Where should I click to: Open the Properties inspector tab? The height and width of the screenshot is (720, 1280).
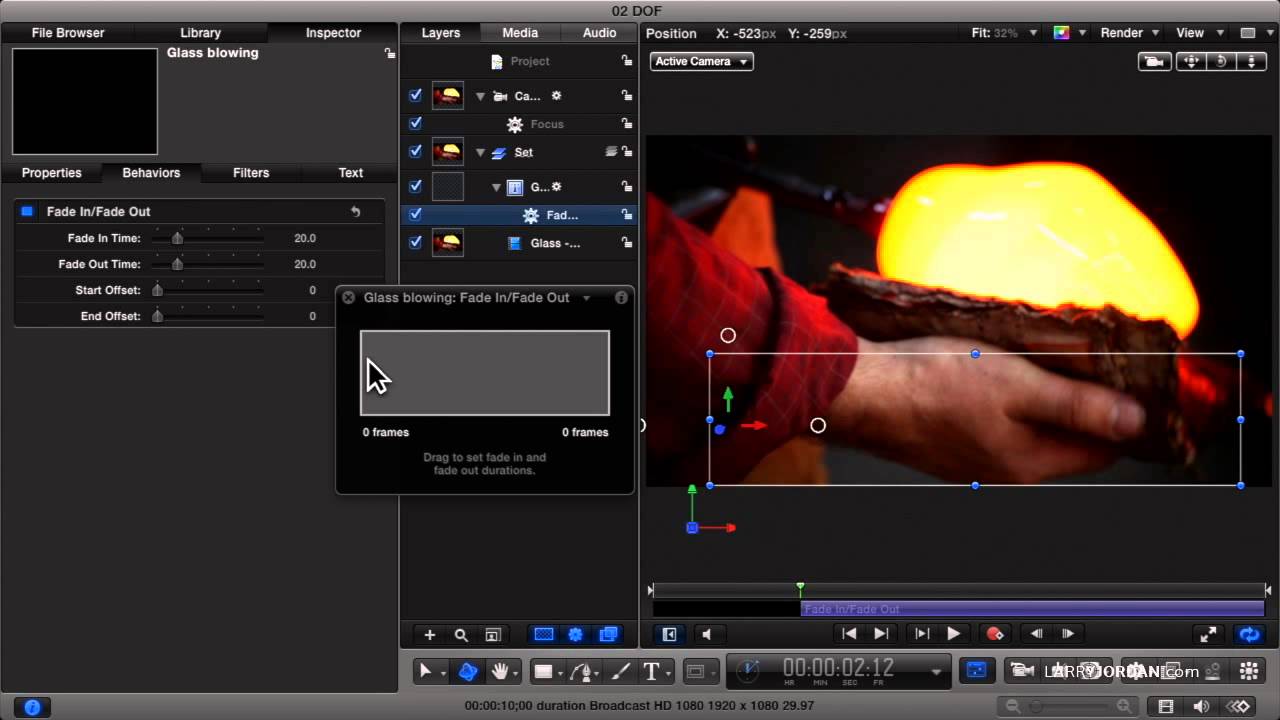click(x=52, y=173)
